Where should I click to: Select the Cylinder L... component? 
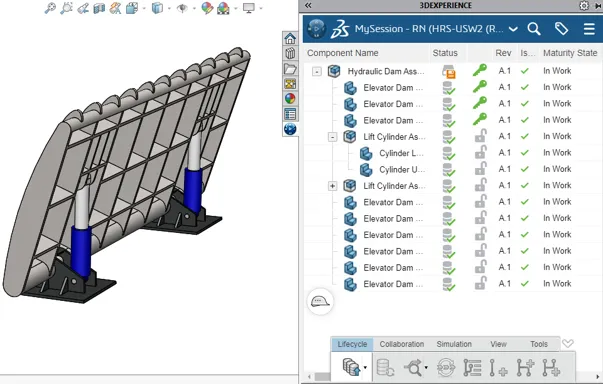(402, 153)
